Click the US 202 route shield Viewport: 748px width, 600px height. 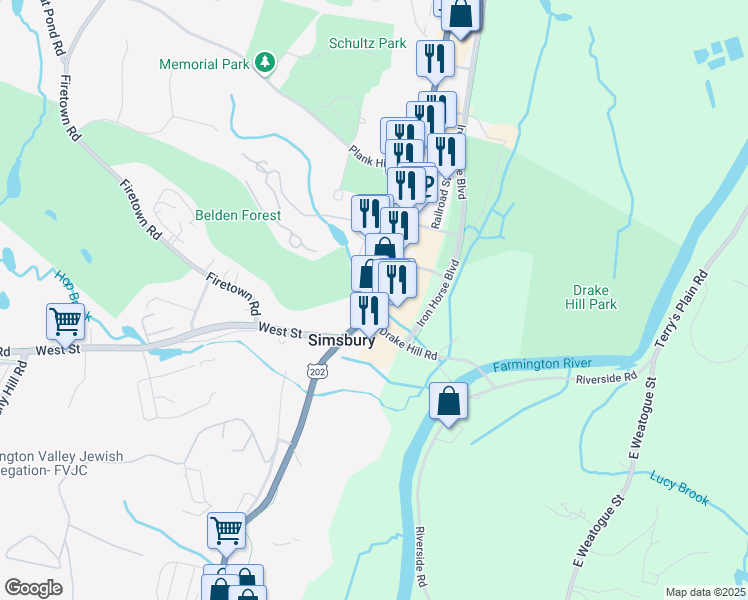317,371
